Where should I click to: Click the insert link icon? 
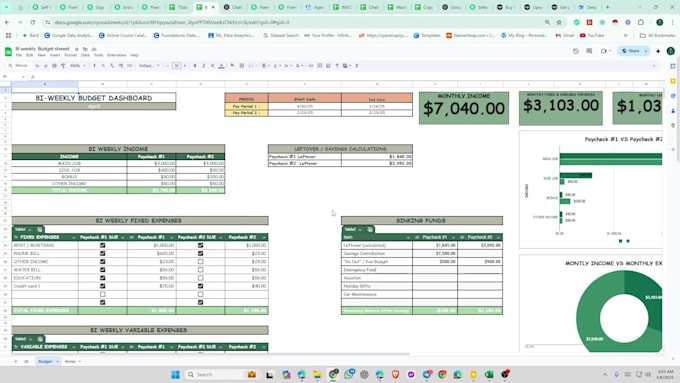[x=311, y=66]
